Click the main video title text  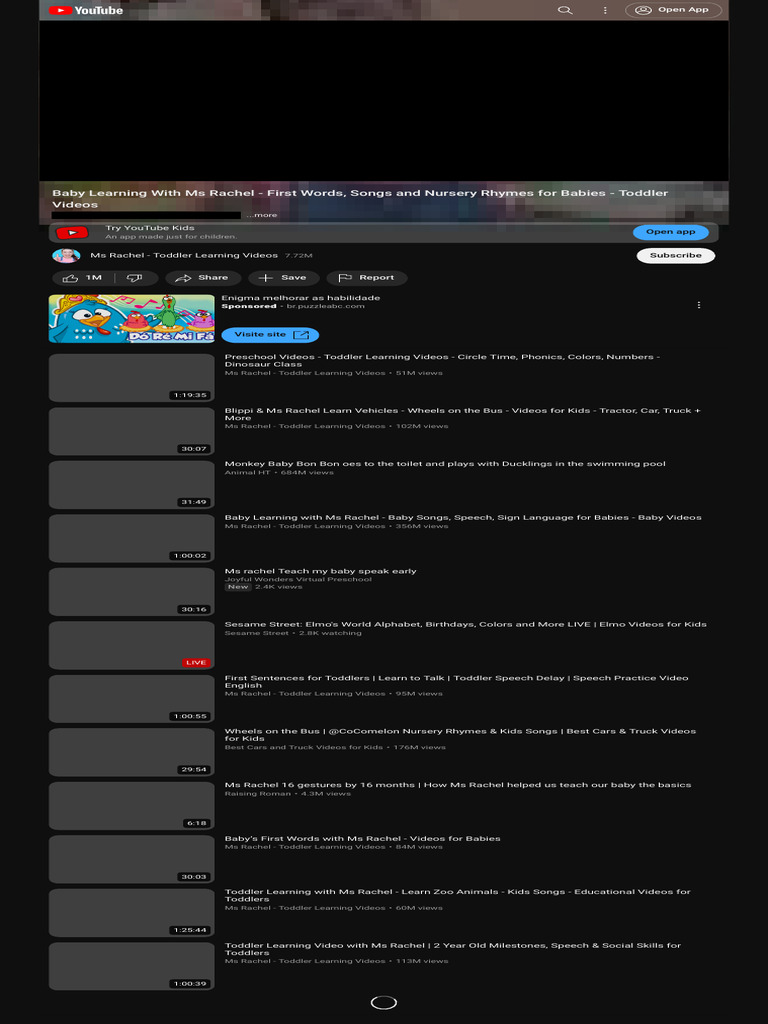point(360,199)
